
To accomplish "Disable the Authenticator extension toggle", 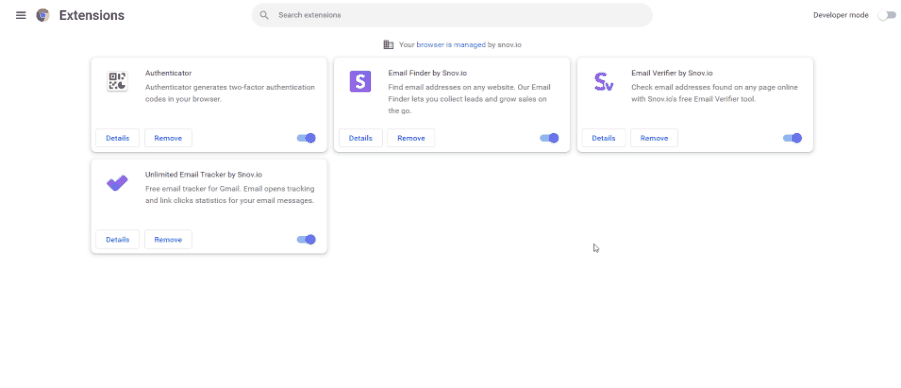I will pos(306,138).
